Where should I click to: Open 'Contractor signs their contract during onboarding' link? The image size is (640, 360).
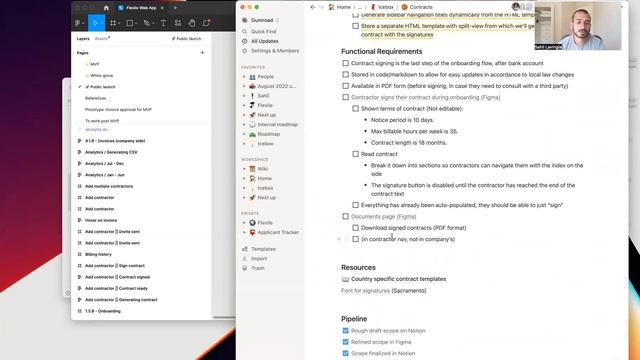coord(425,98)
